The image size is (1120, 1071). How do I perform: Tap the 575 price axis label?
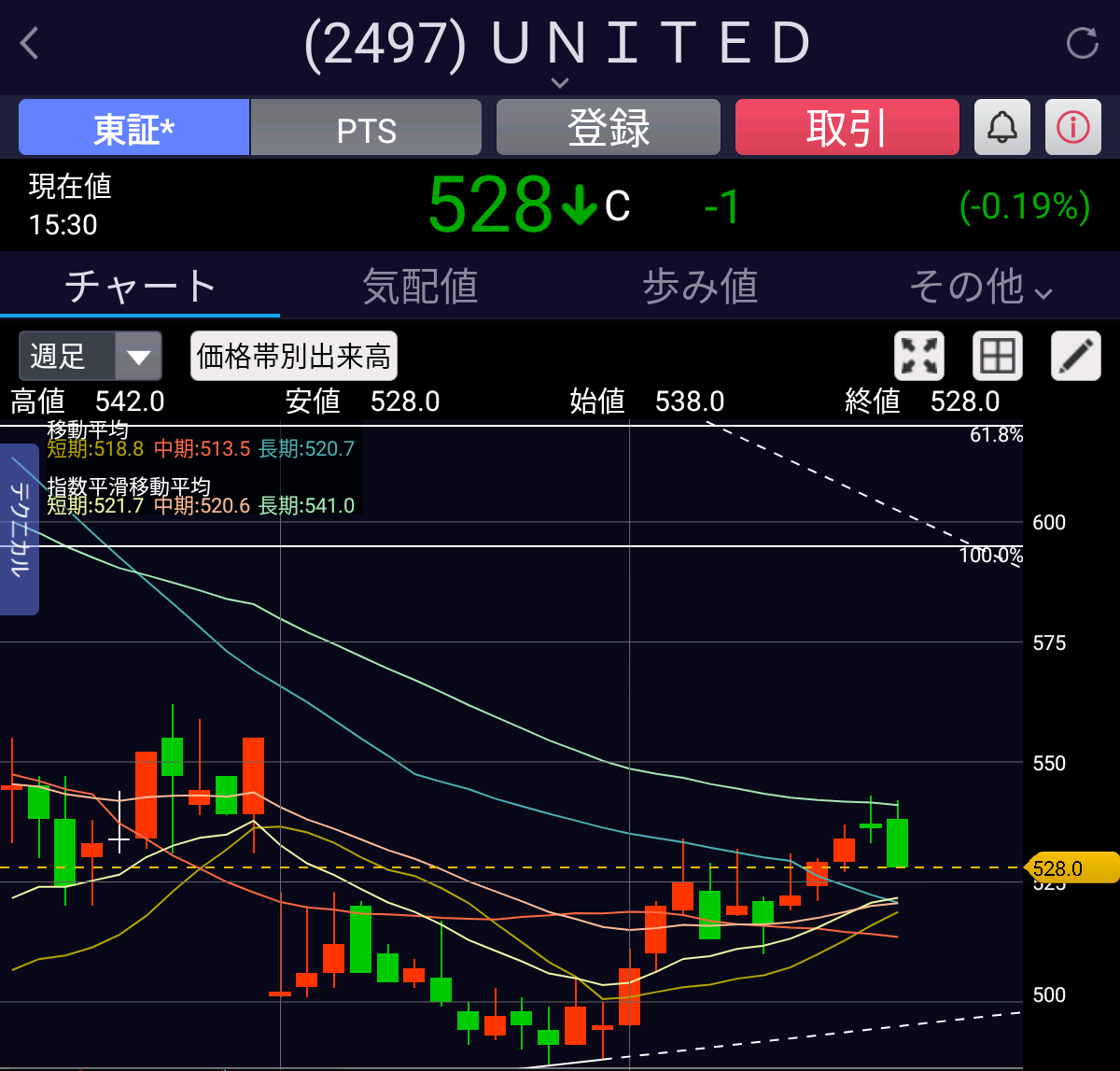pos(1049,643)
